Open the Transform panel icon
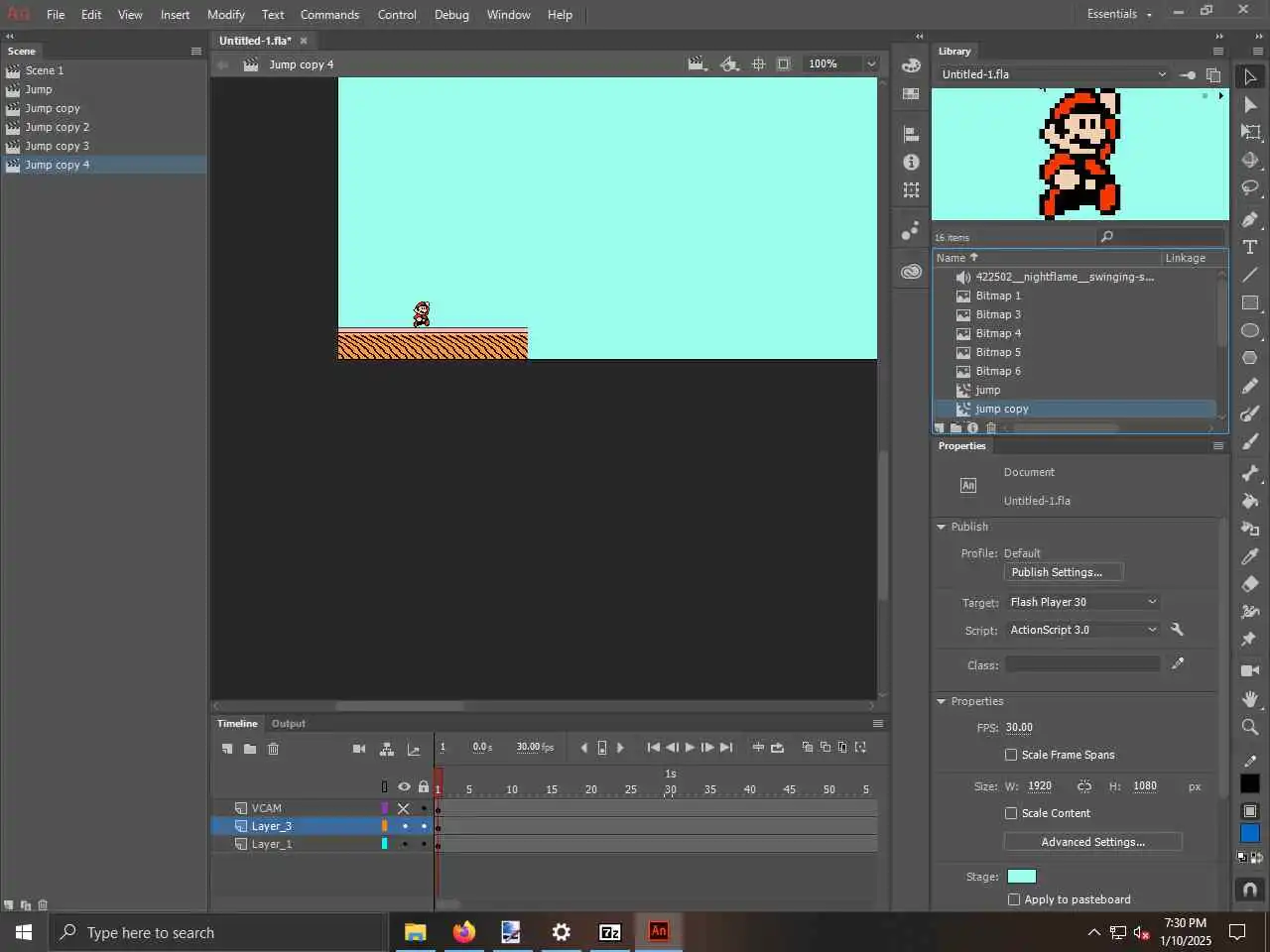This screenshot has height=952, width=1270. [911, 189]
